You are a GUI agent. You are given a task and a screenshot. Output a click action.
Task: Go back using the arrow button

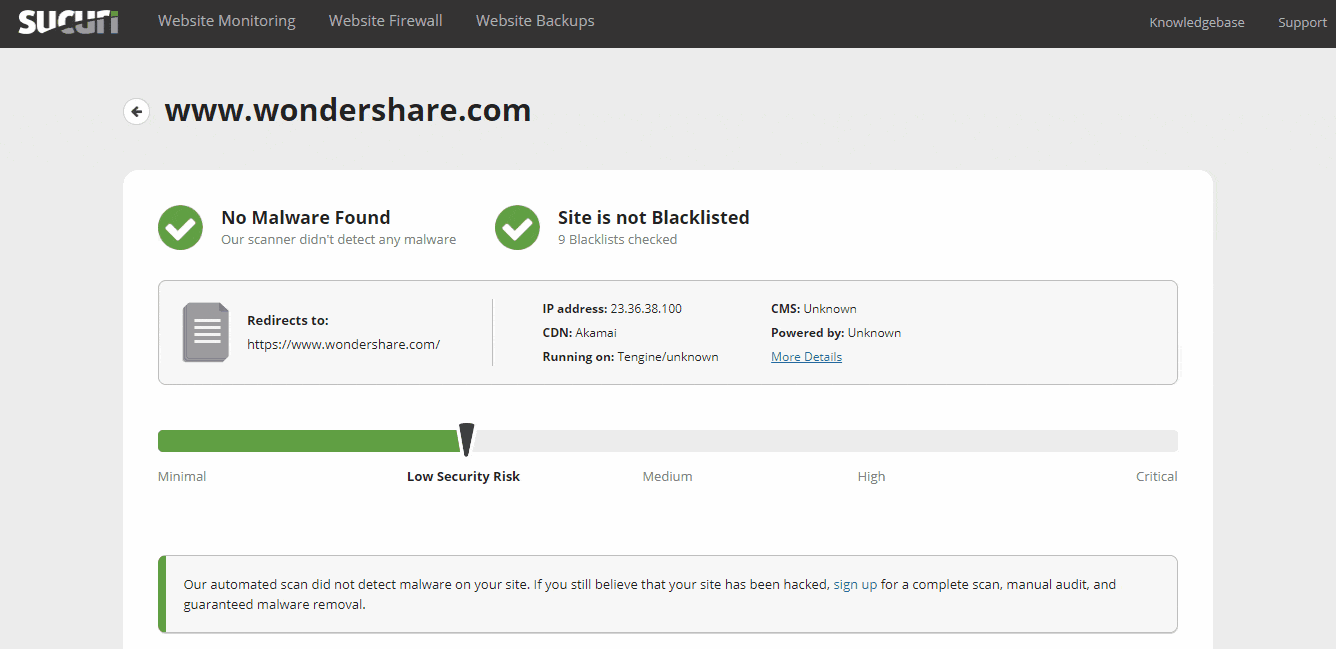(136, 111)
